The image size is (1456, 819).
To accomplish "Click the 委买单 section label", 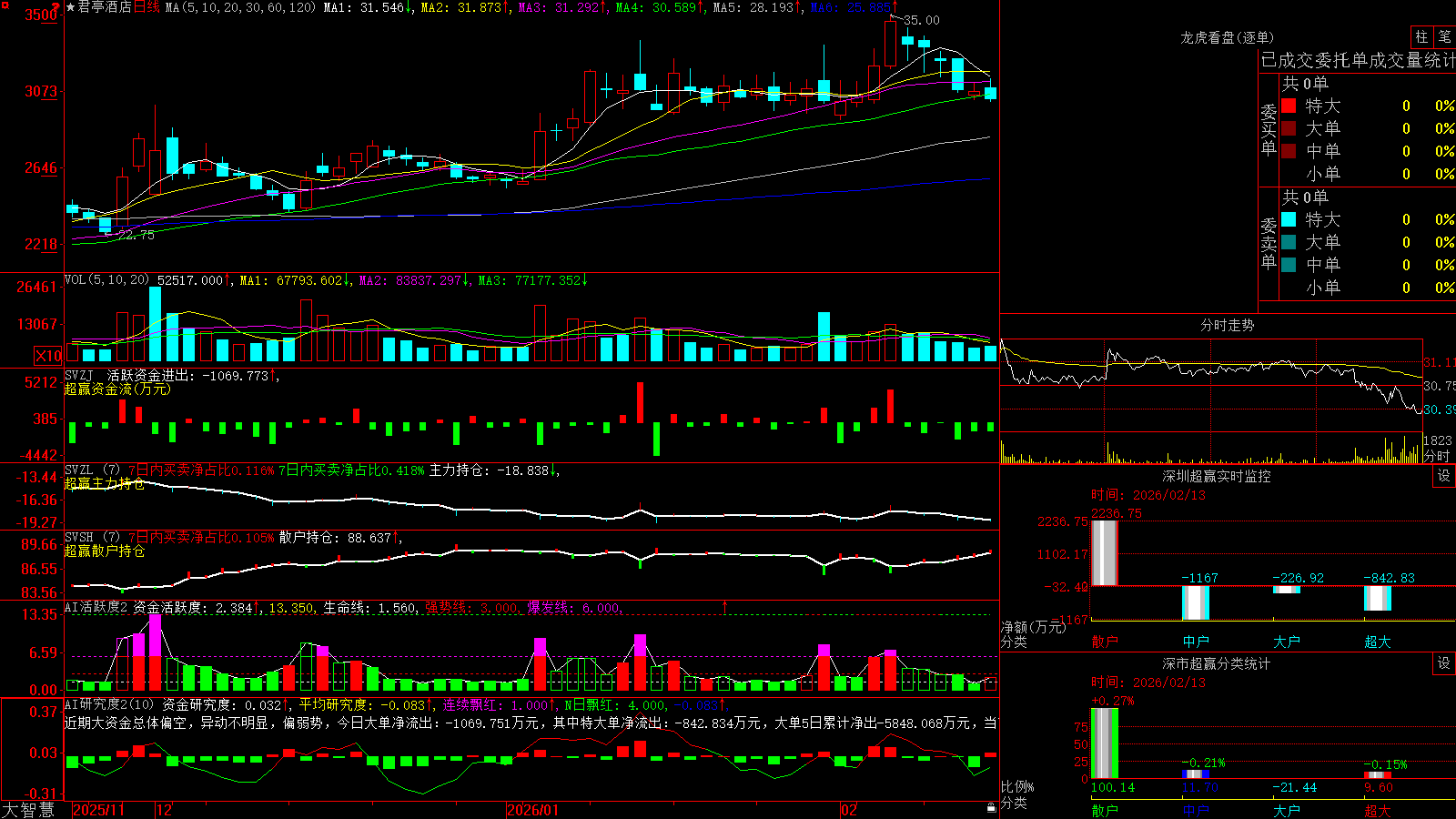I will (x=1269, y=130).
